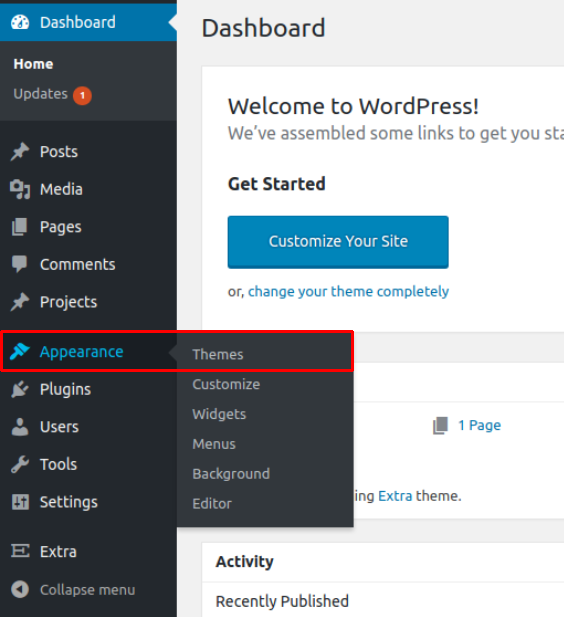Click Collapse menu label

point(87,590)
